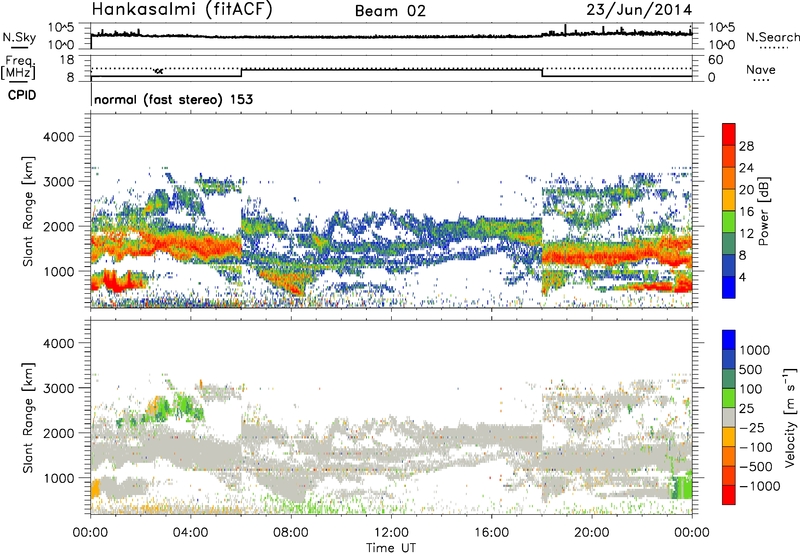Click the '12:00' time axis tick
Screen dimensions: 800x554
[391, 532]
